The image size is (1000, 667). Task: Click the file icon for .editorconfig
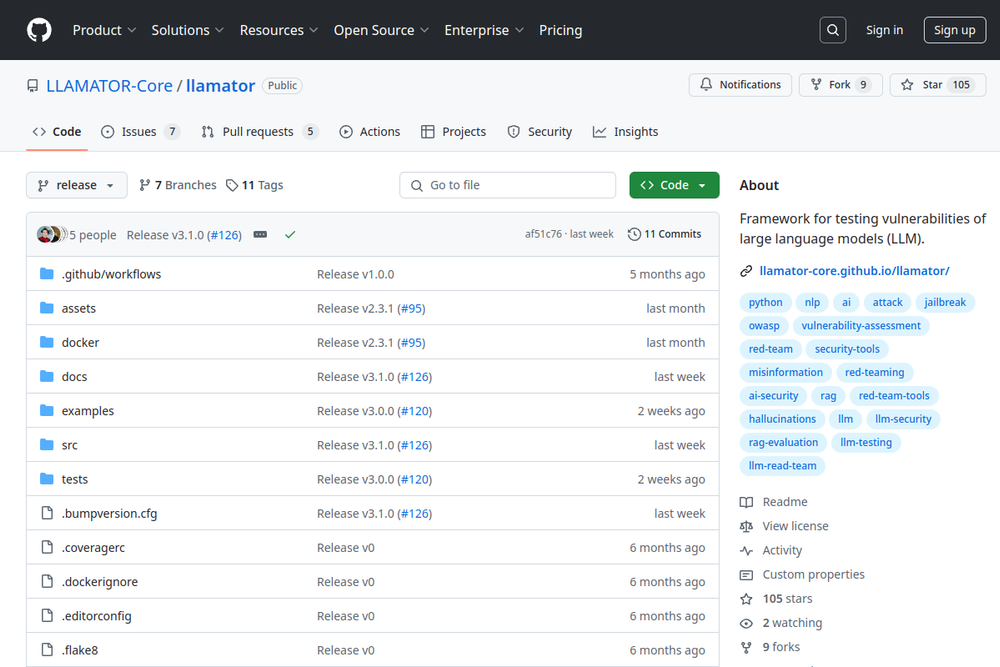click(x=47, y=615)
